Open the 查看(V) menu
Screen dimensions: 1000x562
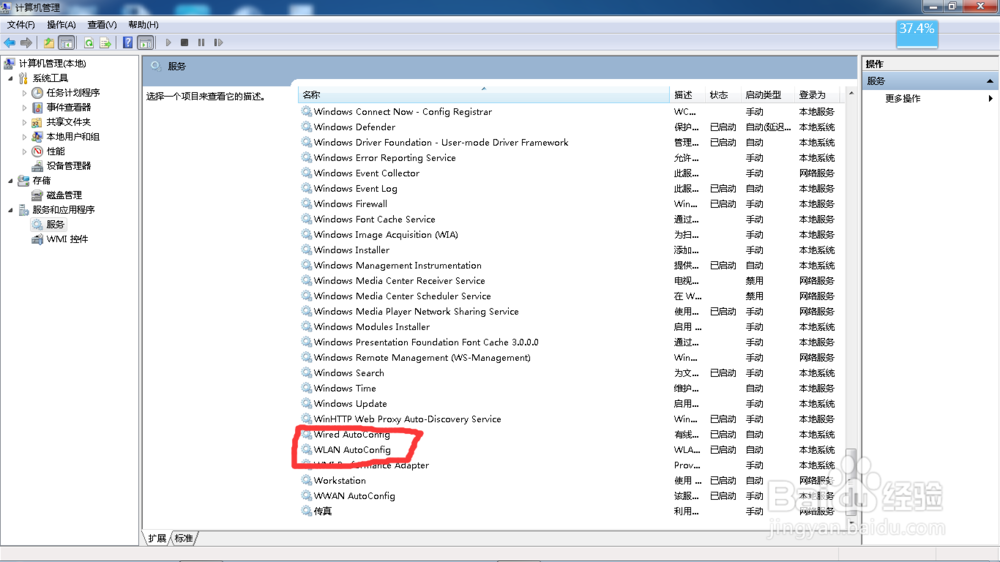(102, 25)
